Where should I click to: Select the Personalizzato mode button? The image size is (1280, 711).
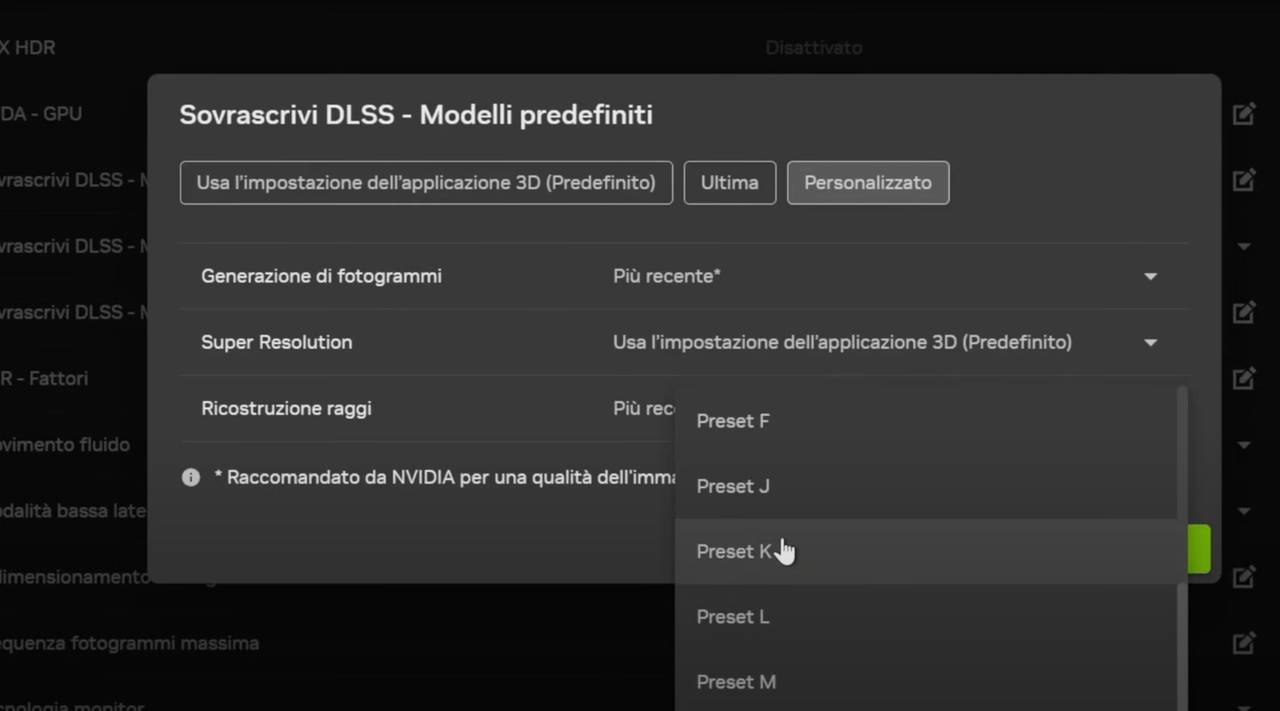click(x=868, y=183)
